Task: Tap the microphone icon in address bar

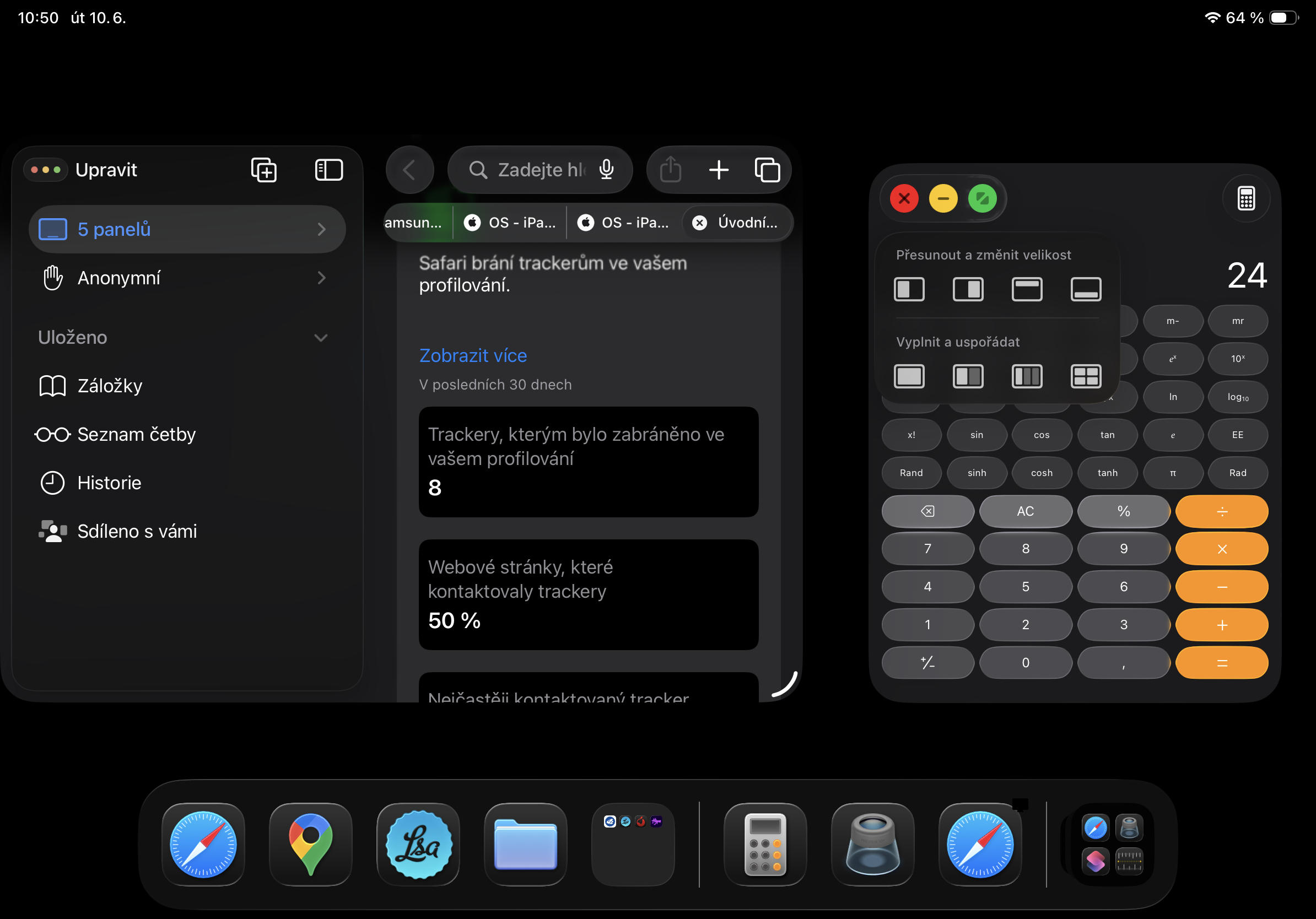Action: [606, 170]
